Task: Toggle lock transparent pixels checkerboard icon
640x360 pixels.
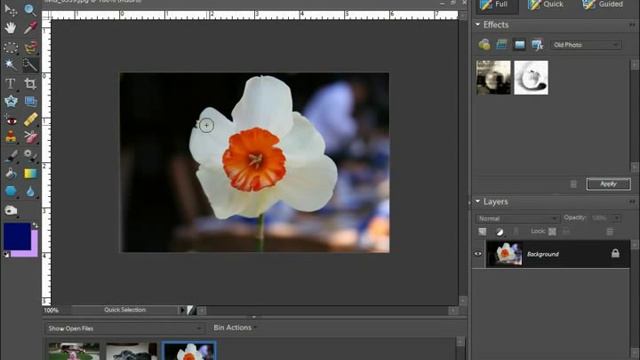Action: 552,231
